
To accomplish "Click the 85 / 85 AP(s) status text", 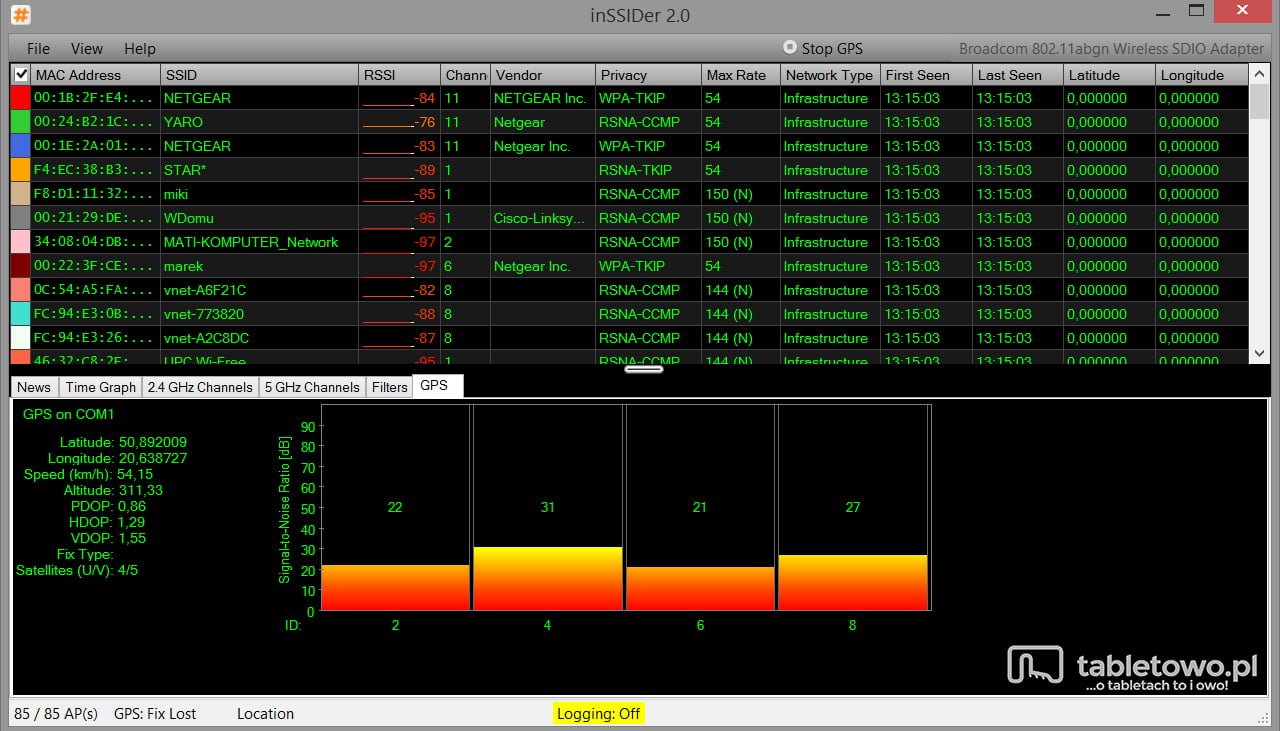I will pyautogui.click(x=56, y=714).
